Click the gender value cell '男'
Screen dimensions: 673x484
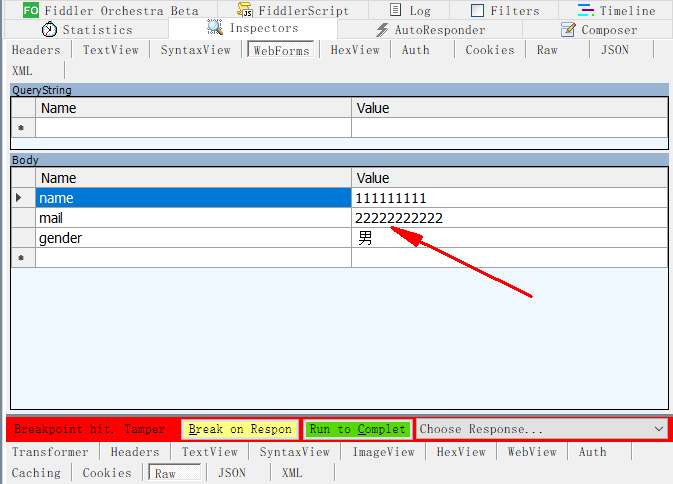(x=509, y=238)
